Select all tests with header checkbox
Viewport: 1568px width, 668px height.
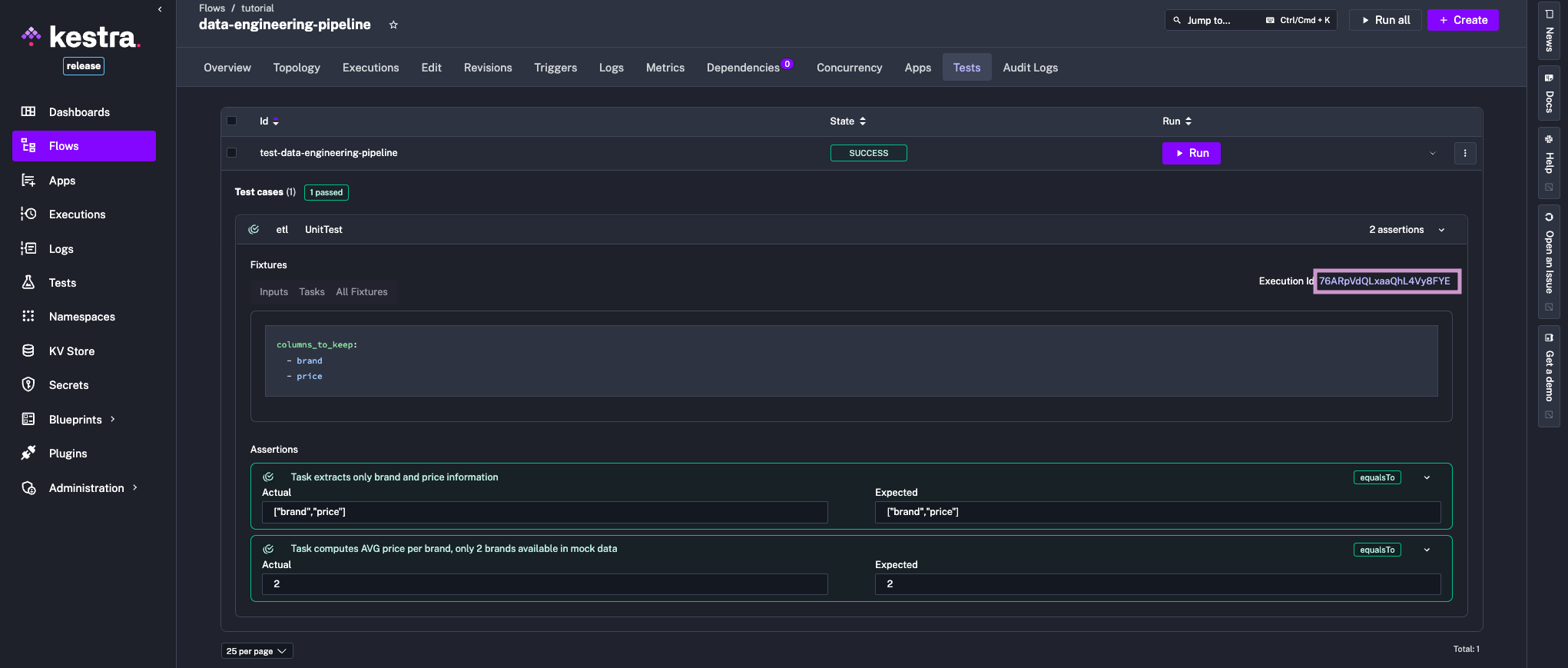tap(231, 121)
